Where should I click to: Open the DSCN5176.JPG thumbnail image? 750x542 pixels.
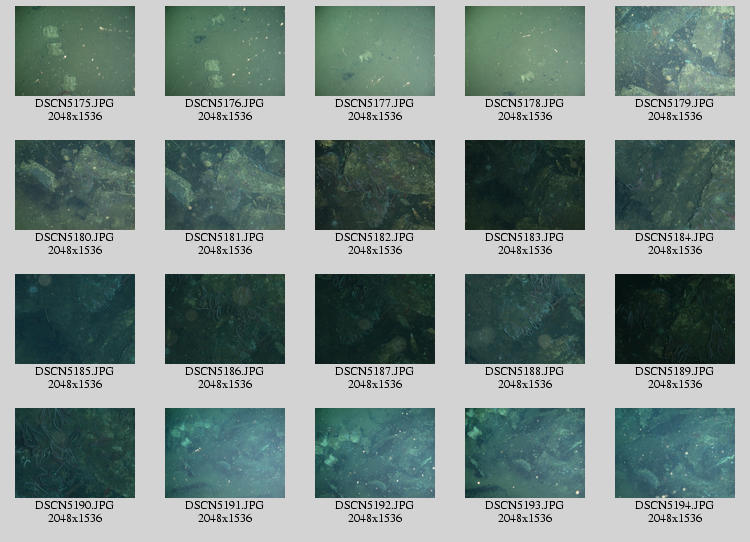pos(225,51)
